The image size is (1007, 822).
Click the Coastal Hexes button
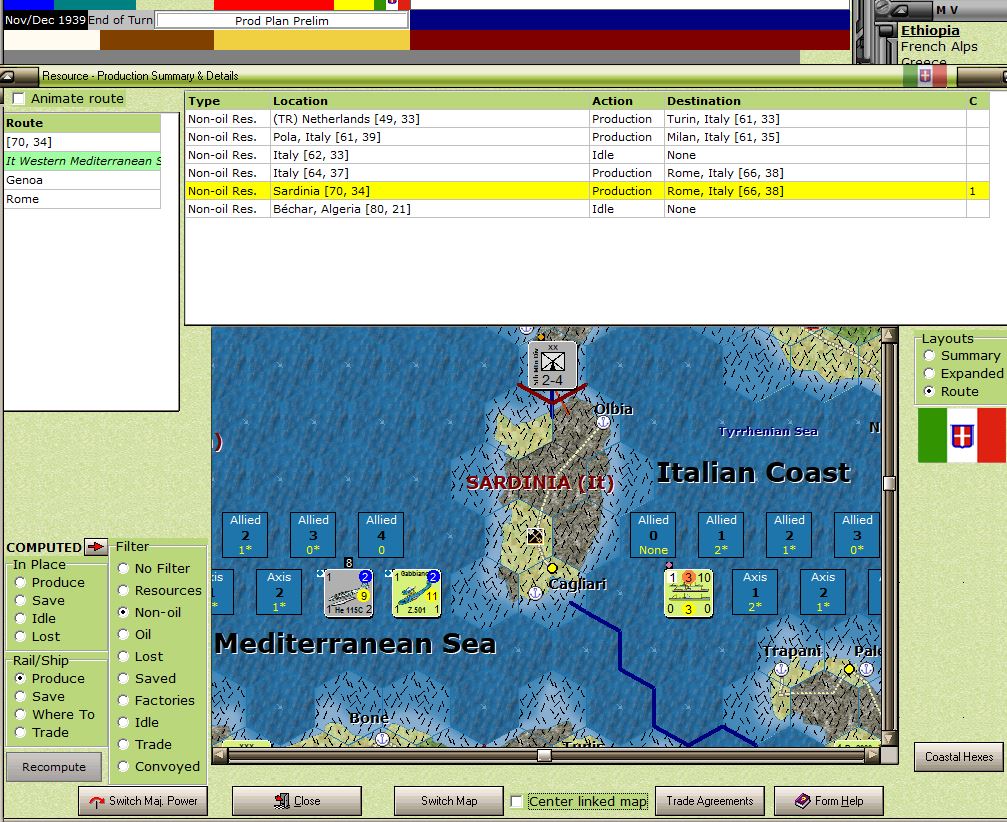coord(957,757)
